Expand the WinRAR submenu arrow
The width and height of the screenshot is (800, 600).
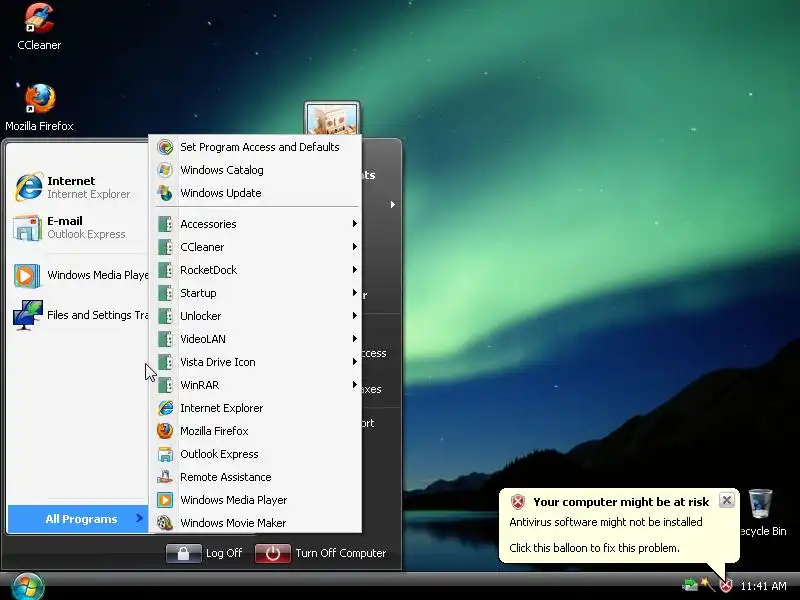(x=354, y=384)
